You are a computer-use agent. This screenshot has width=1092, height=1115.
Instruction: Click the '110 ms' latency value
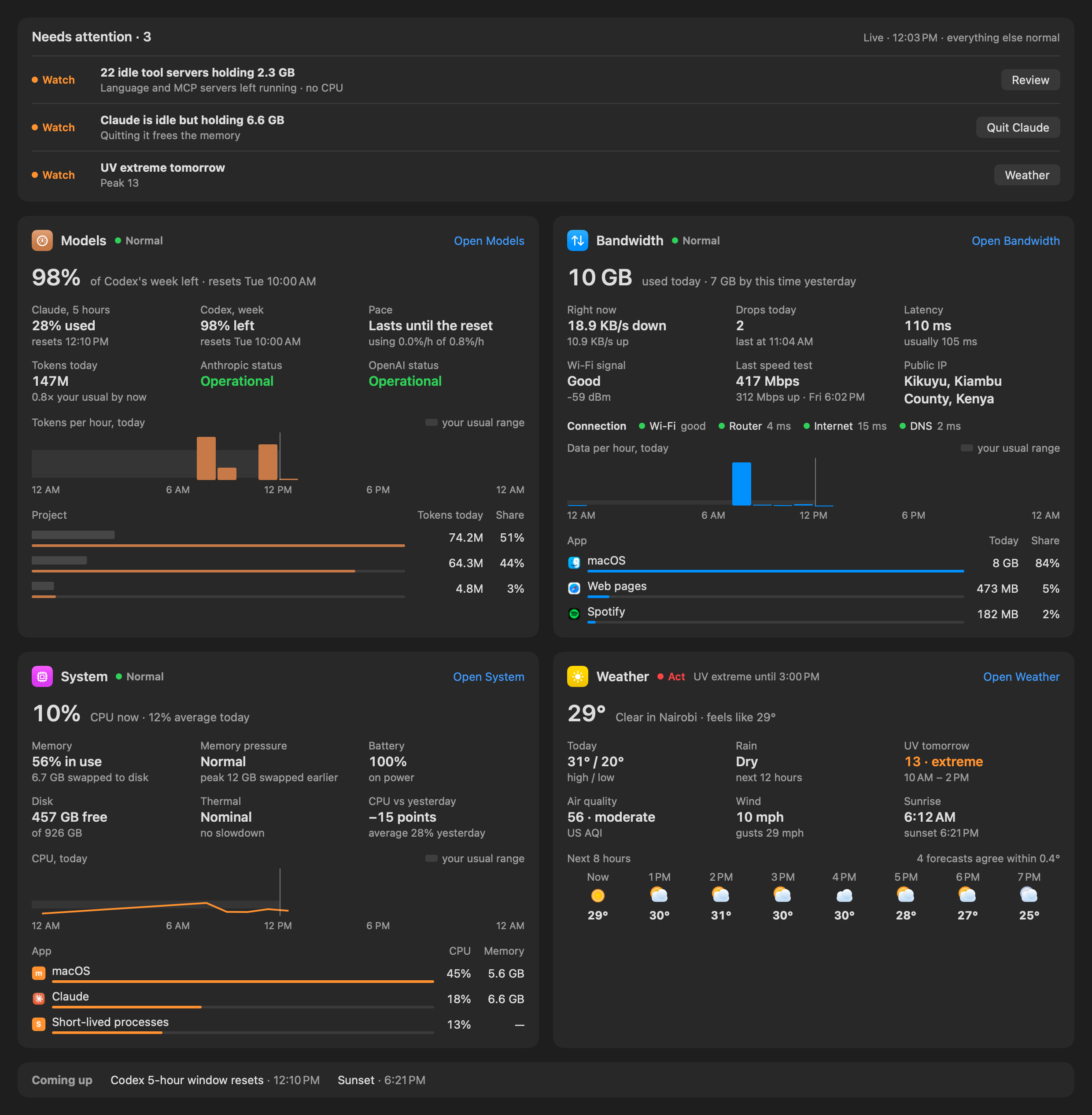point(927,325)
